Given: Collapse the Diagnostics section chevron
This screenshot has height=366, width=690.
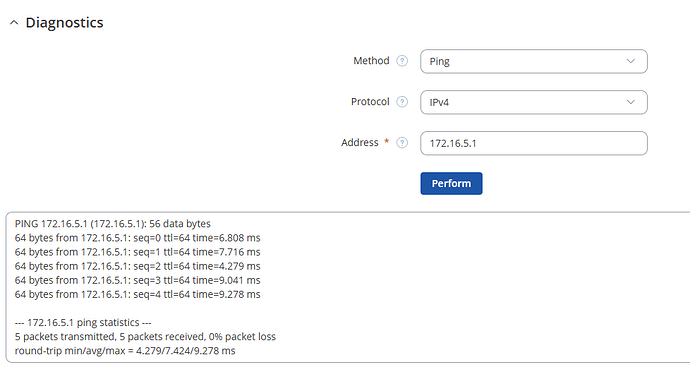Looking at the screenshot, I should [x=14, y=22].
